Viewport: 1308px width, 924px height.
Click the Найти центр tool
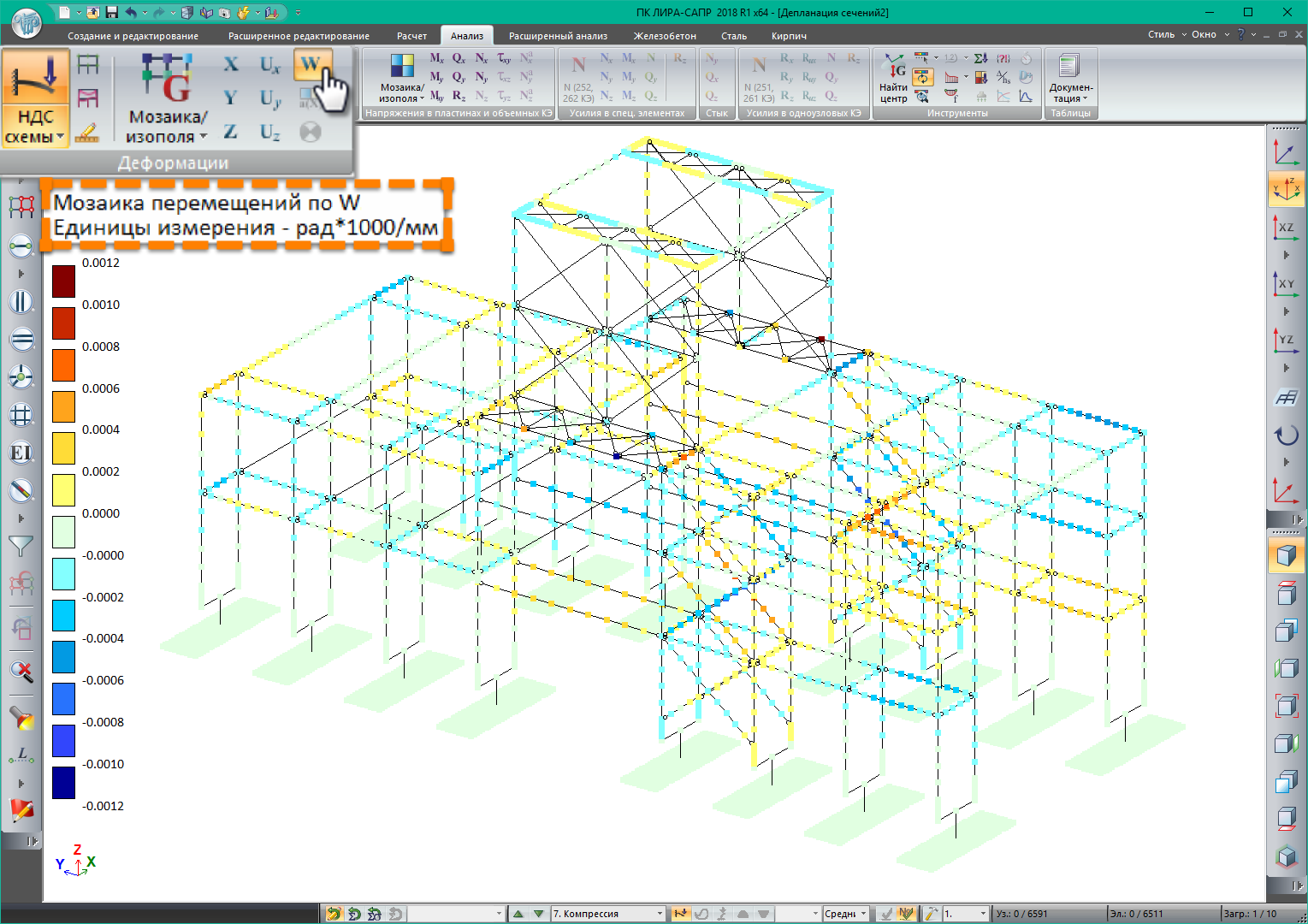click(x=893, y=80)
